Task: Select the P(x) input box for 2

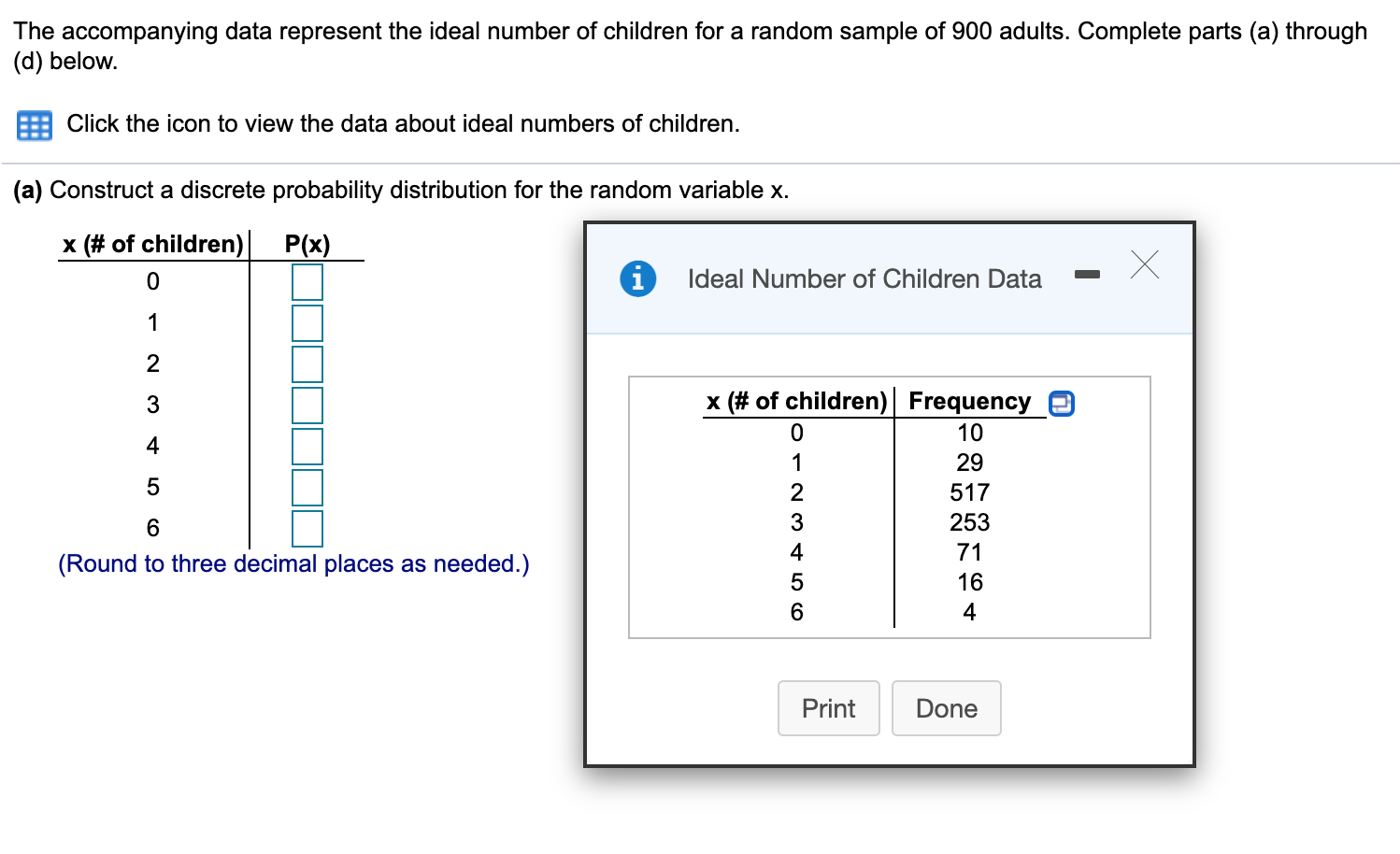Action: [x=307, y=363]
